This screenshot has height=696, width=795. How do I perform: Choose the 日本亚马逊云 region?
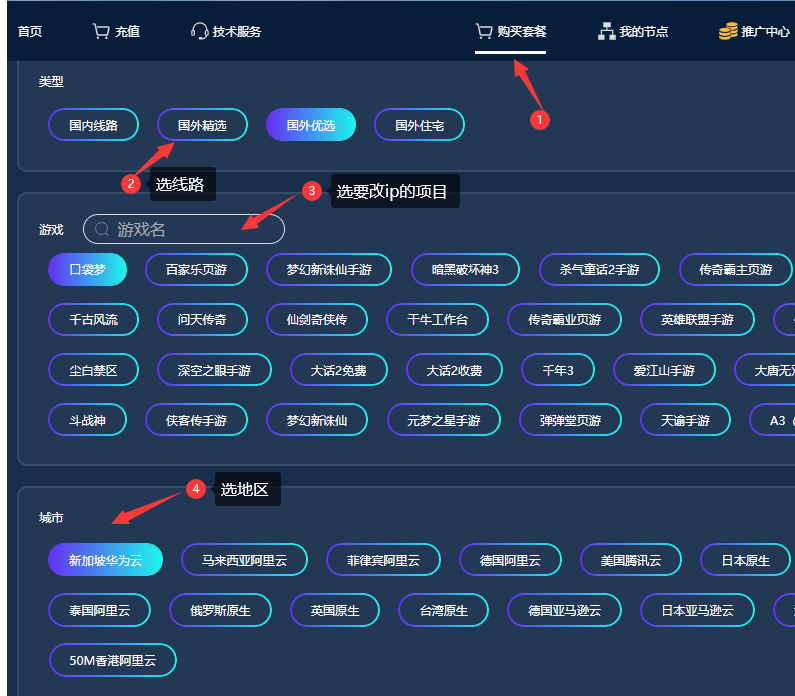click(x=697, y=610)
